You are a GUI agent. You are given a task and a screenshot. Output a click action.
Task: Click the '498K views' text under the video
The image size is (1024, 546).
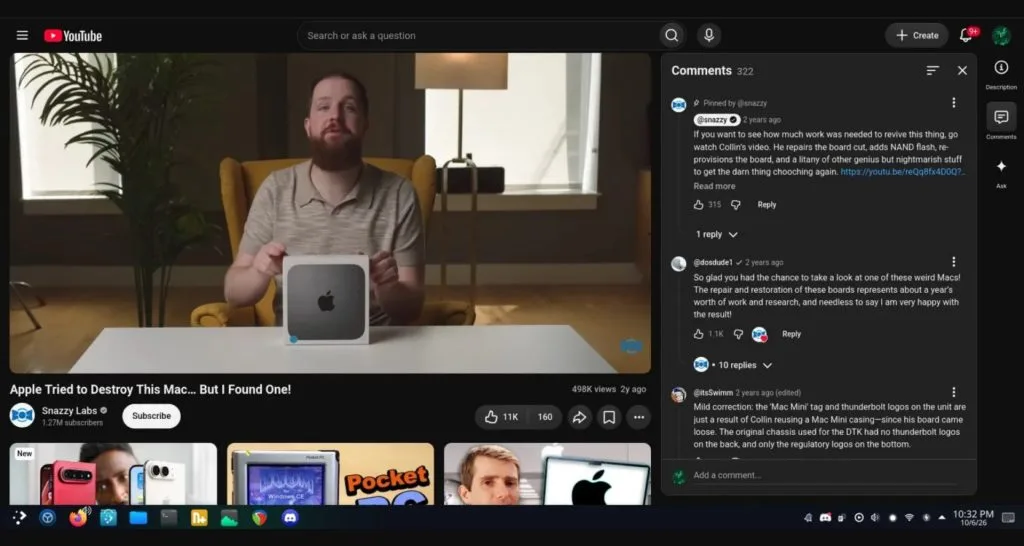pyautogui.click(x=594, y=389)
